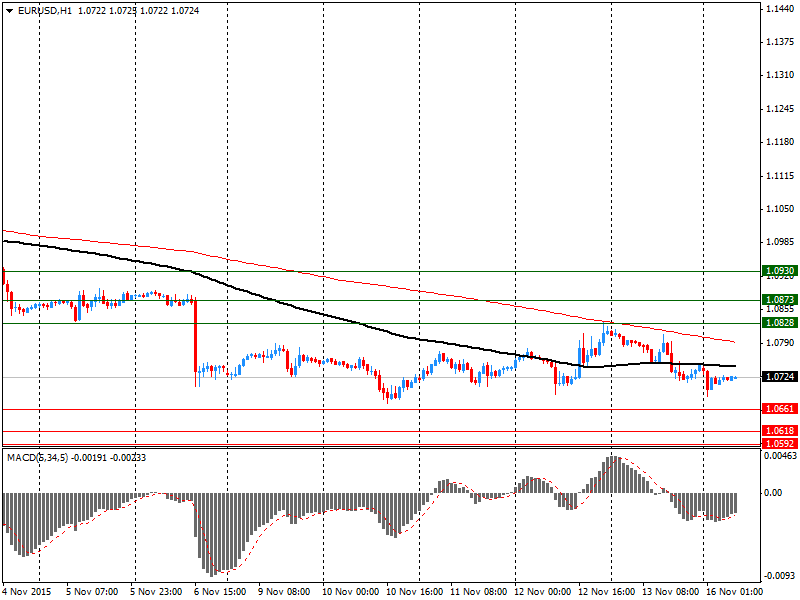Click the 1.1310 price scale value
800x600 pixels.
pyautogui.click(x=781, y=75)
